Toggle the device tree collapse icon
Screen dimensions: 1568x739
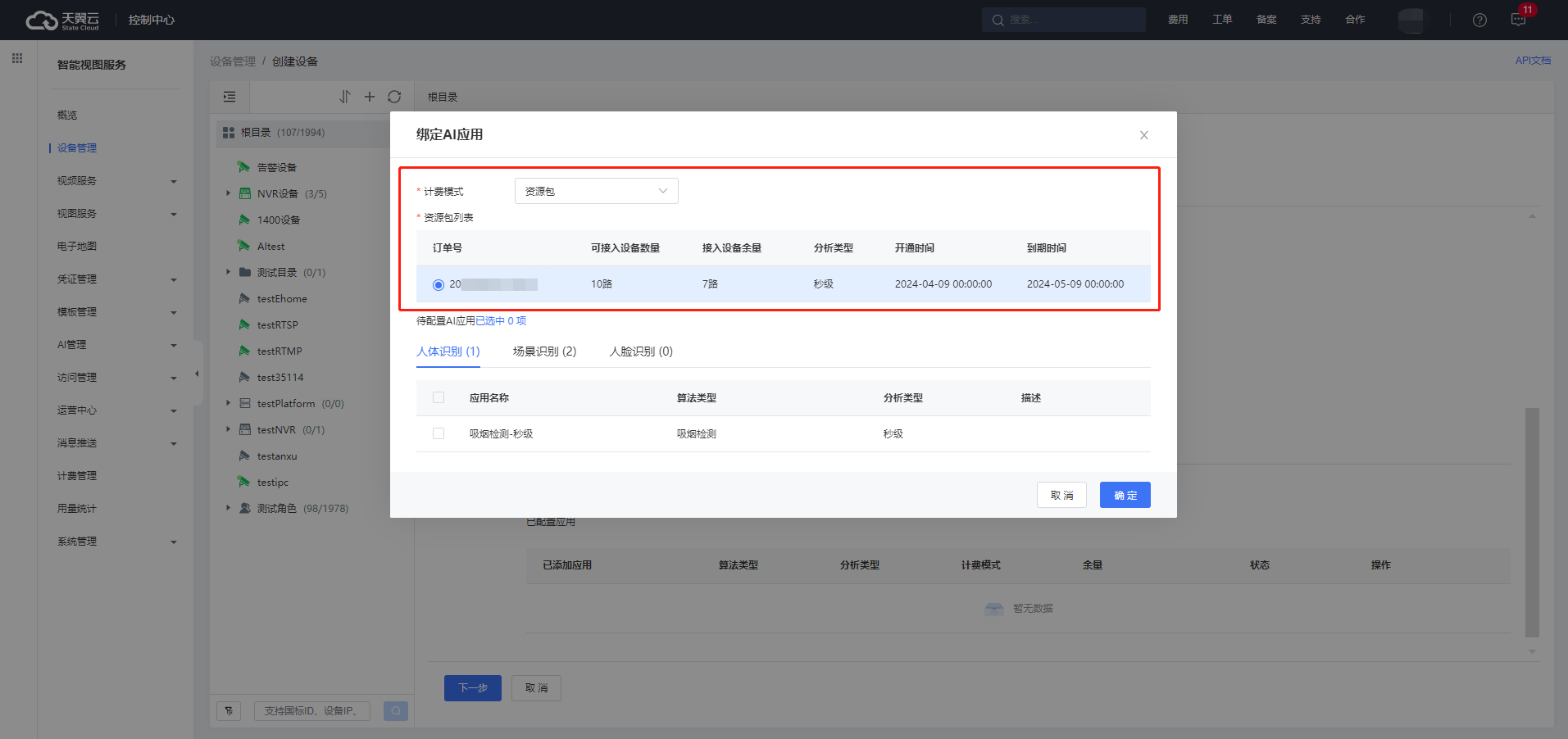[230, 97]
